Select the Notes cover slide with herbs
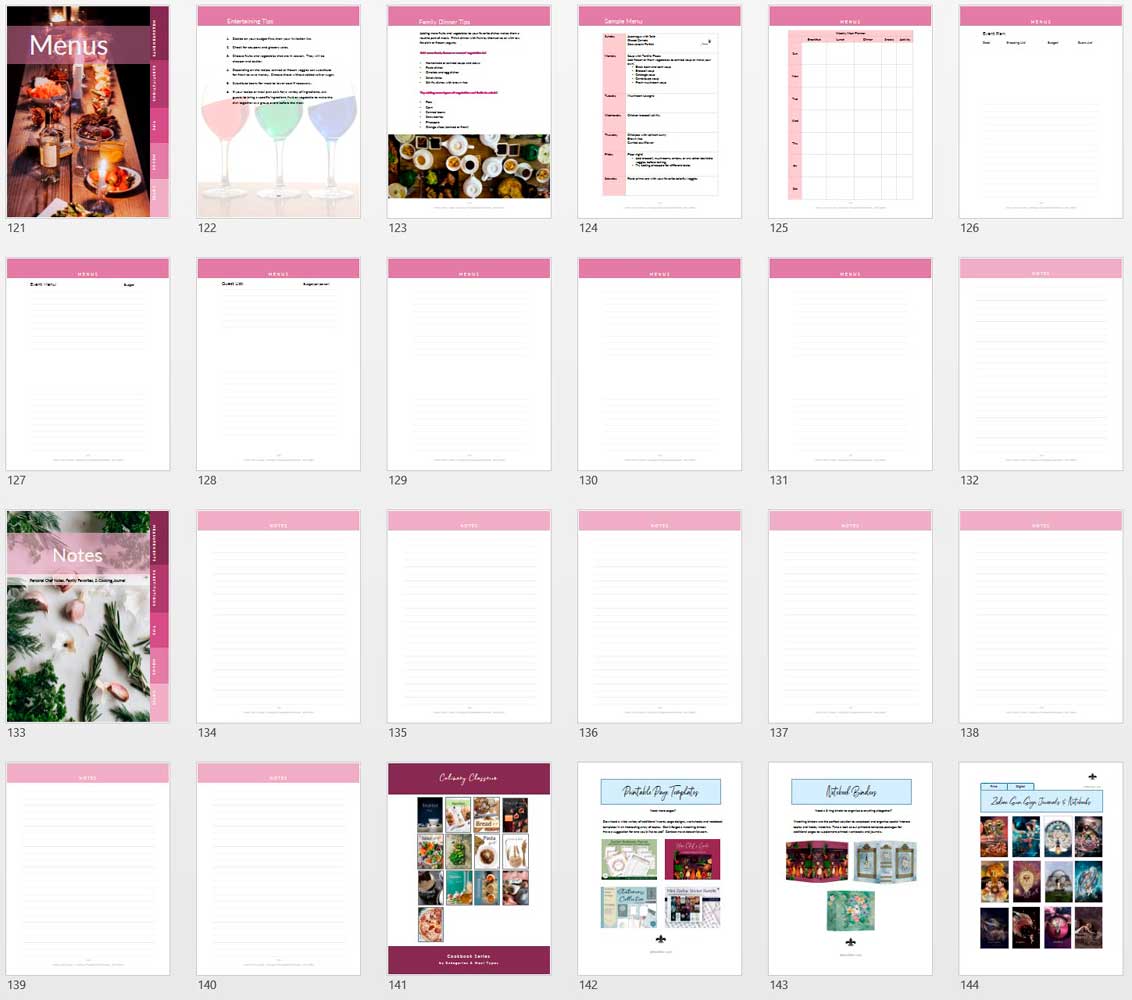Viewport: 1132px width, 1000px height. (88, 616)
